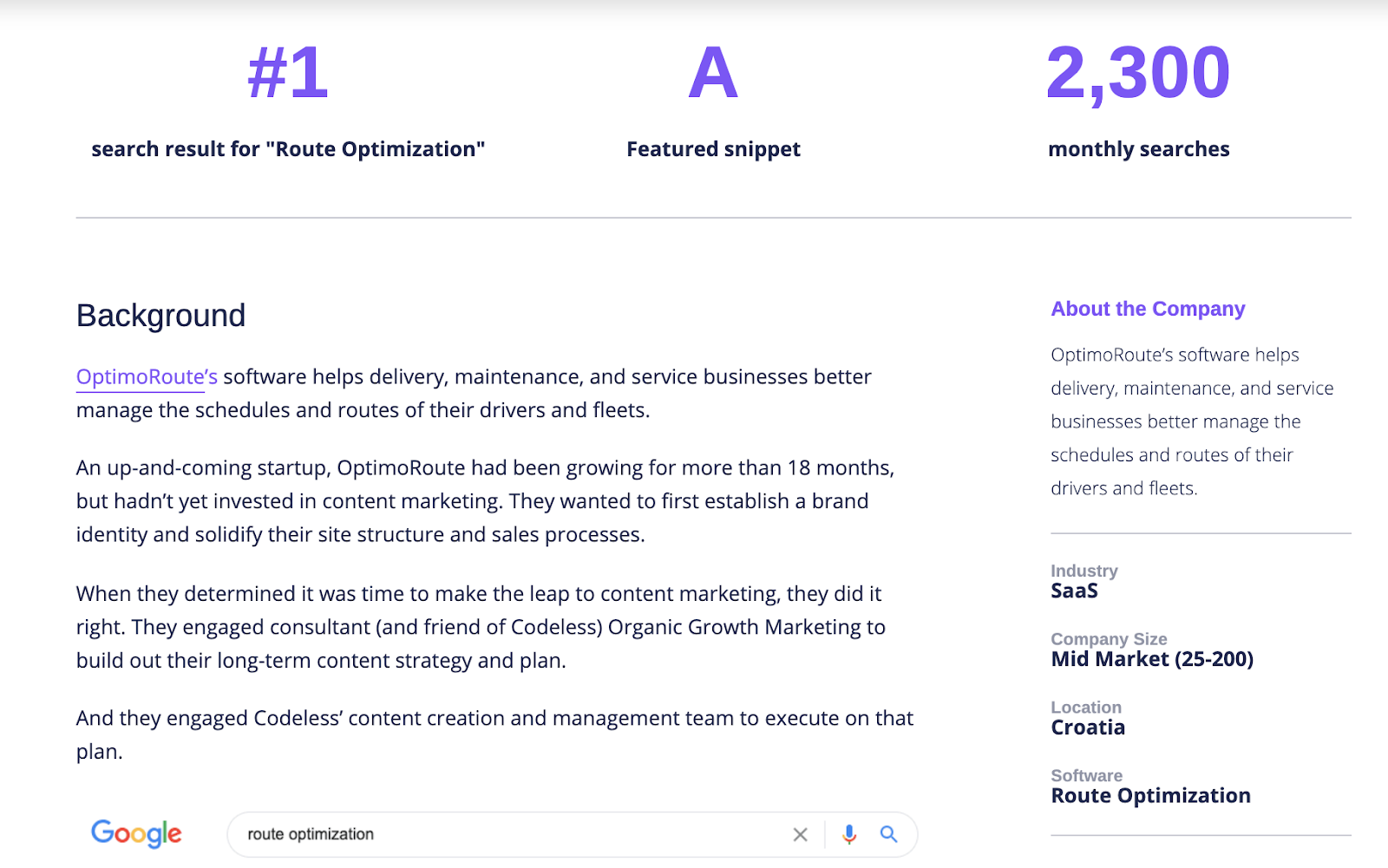Click the Featured snippet label
This screenshot has height=868, width=1388.
click(713, 149)
